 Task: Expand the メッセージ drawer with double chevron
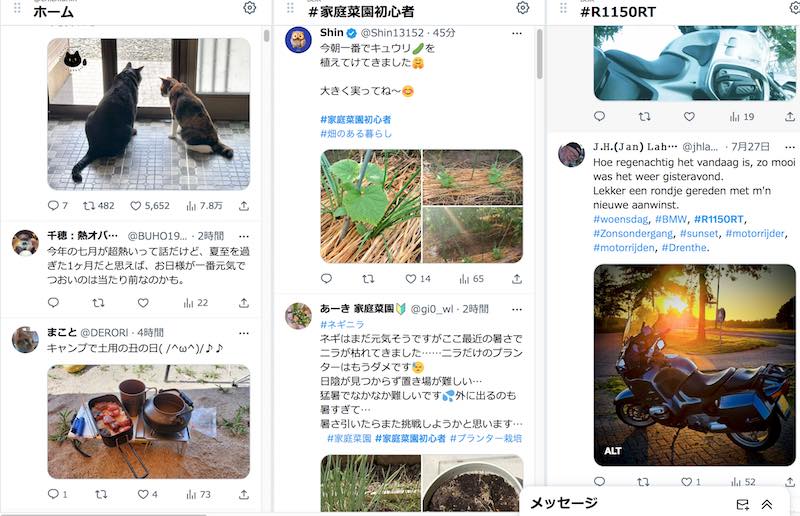pos(766,504)
